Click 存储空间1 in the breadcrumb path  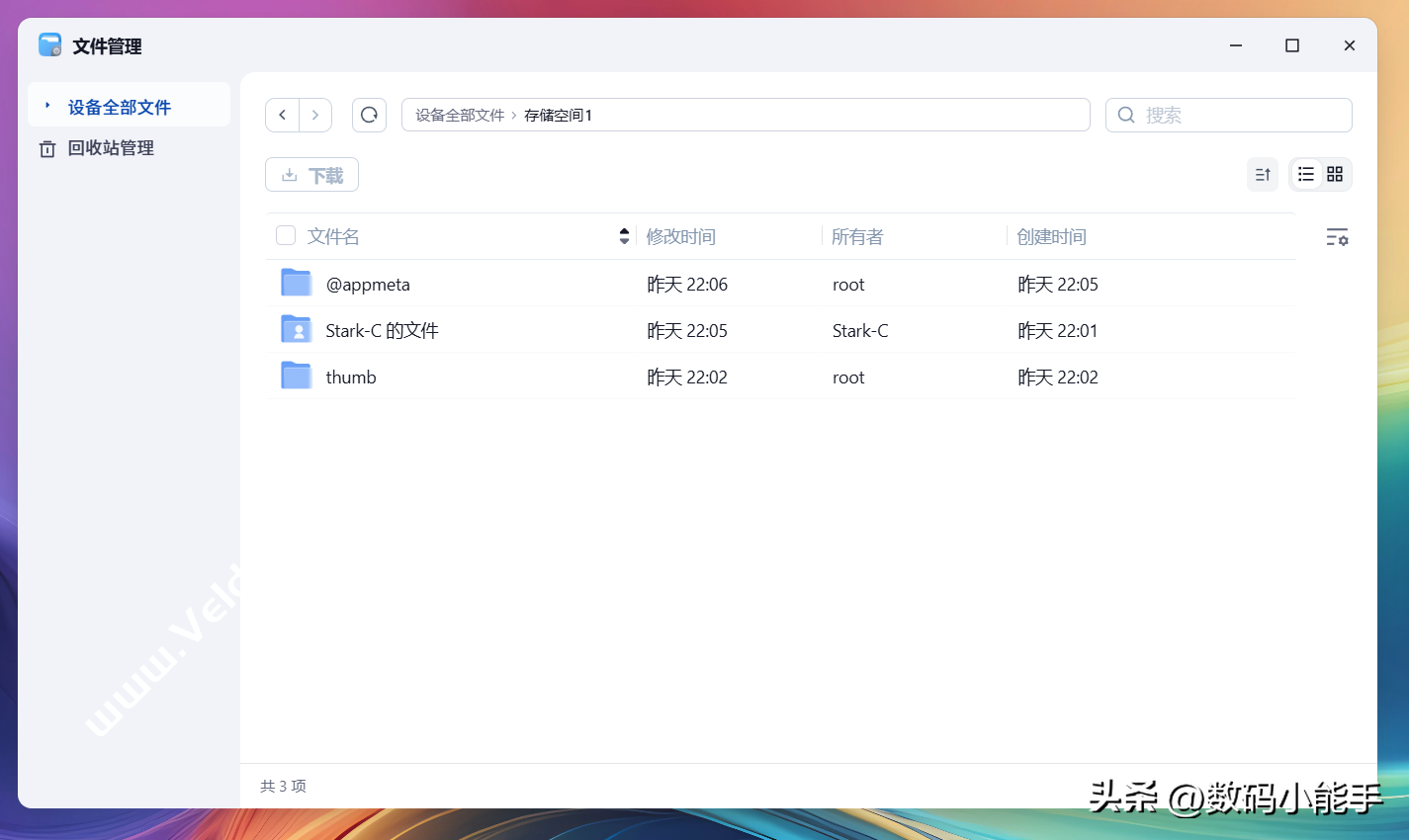tap(558, 116)
